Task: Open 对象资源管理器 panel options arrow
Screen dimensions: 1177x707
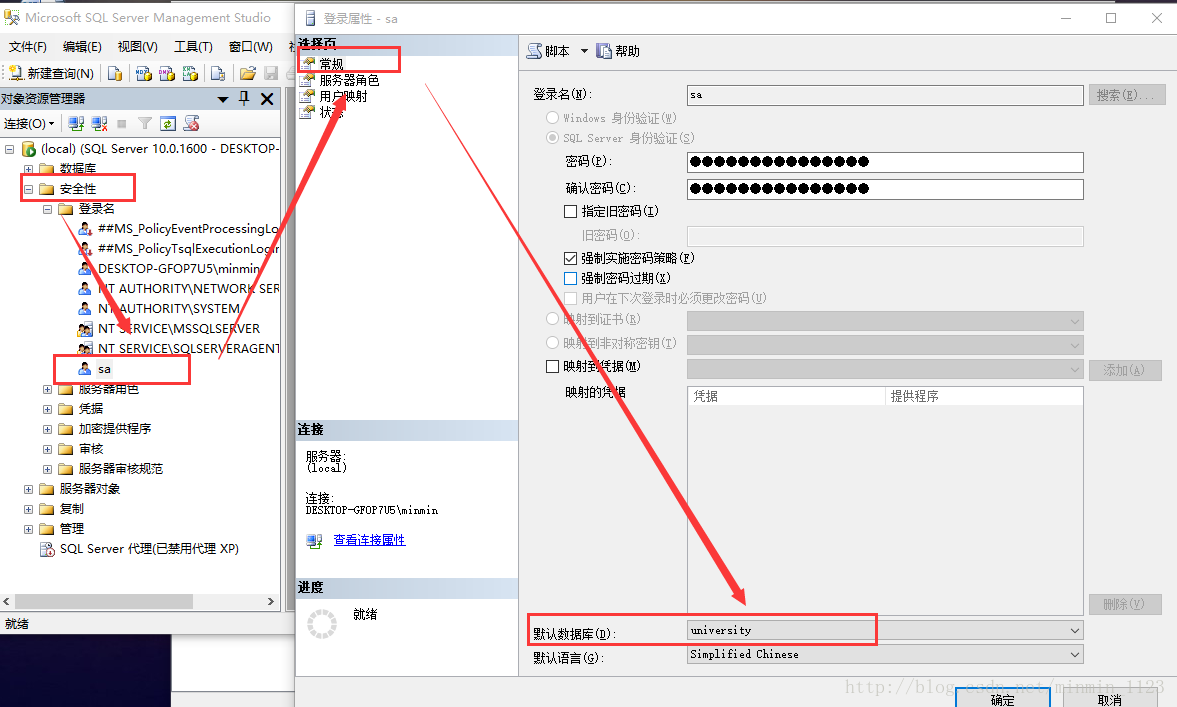Action: (222, 99)
